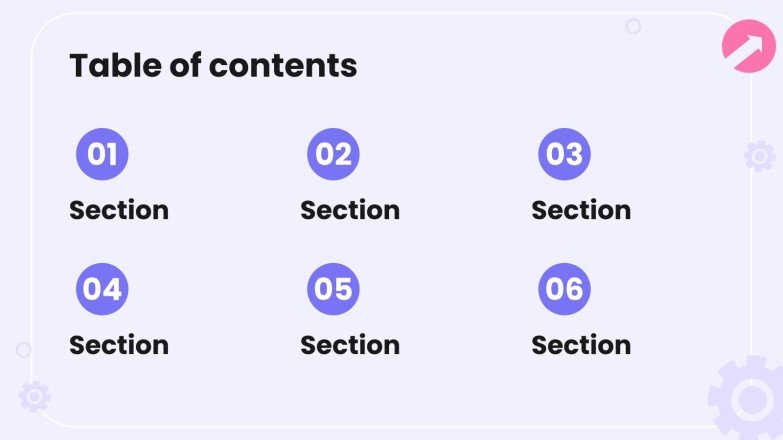
Task: Select the 04 numbered circle
Action: click(x=102, y=289)
